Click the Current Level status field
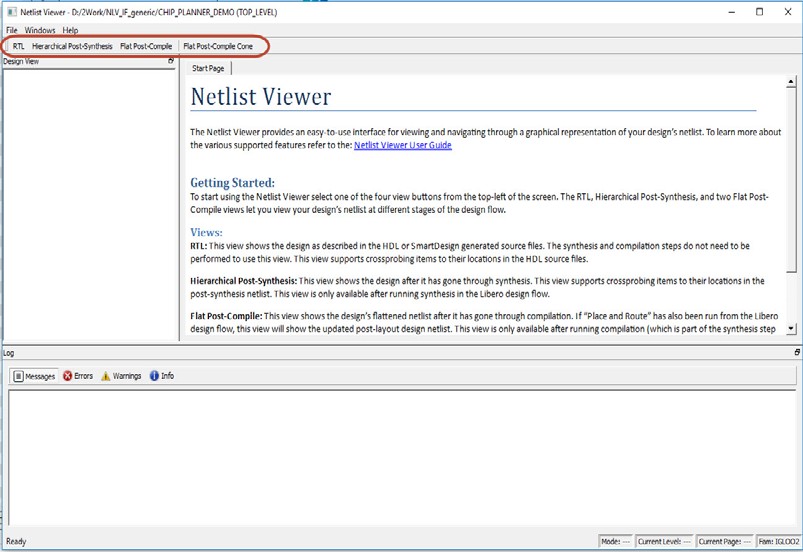Image resolution: width=803 pixels, height=552 pixels. 663,540
